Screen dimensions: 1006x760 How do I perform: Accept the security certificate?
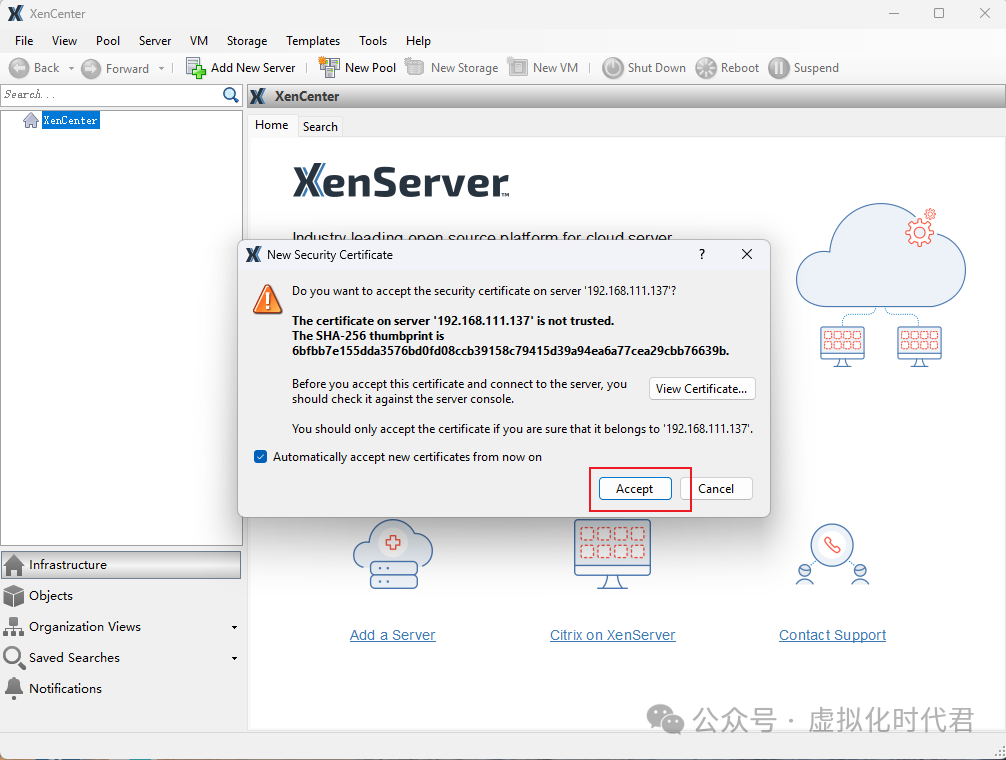(x=634, y=489)
